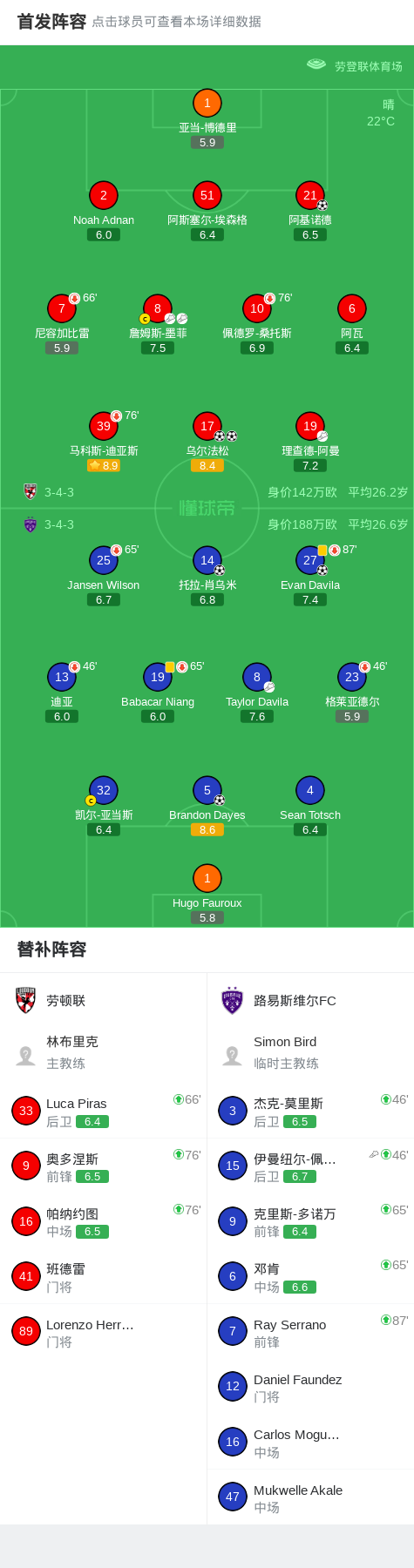Tap Evan Davila number 27 player circle

(x=310, y=560)
